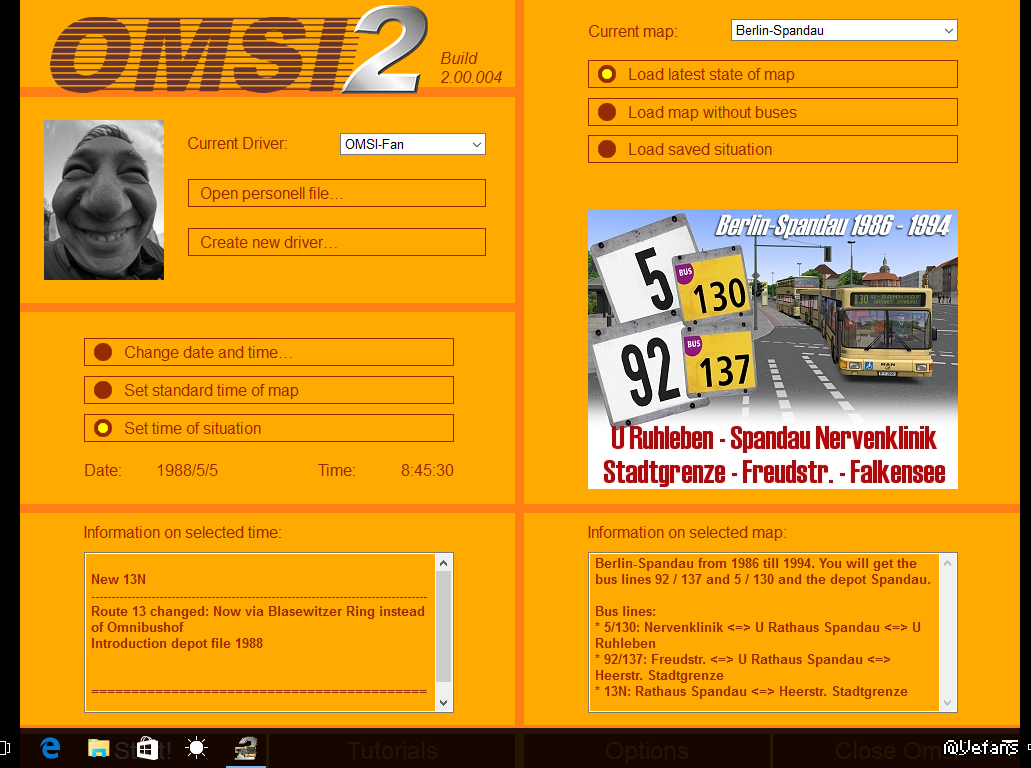Image resolution: width=1031 pixels, height=768 pixels.
Task: Open the Current map dropdown
Action: [x=844, y=30]
